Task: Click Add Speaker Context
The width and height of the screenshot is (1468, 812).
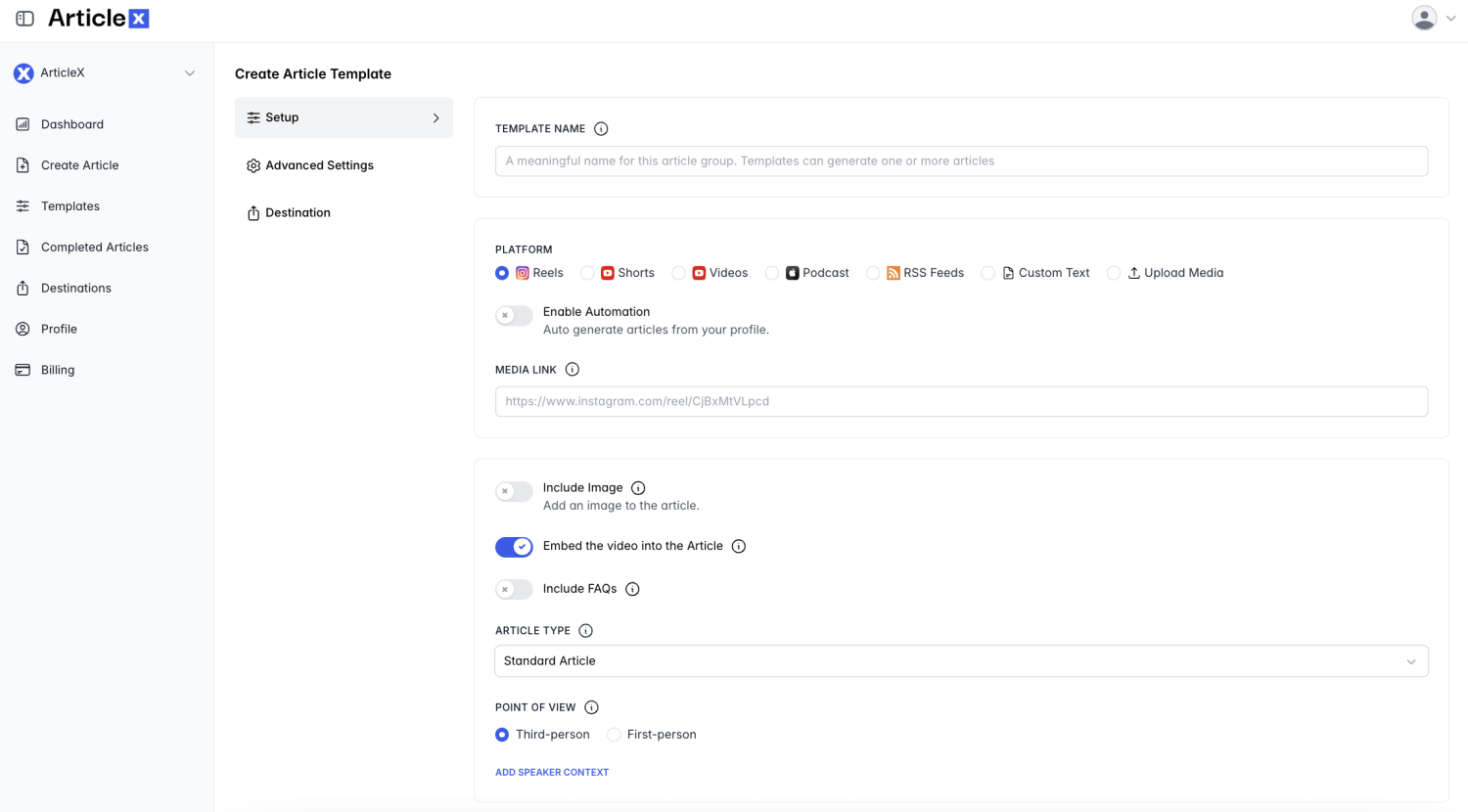Action: 552,772
